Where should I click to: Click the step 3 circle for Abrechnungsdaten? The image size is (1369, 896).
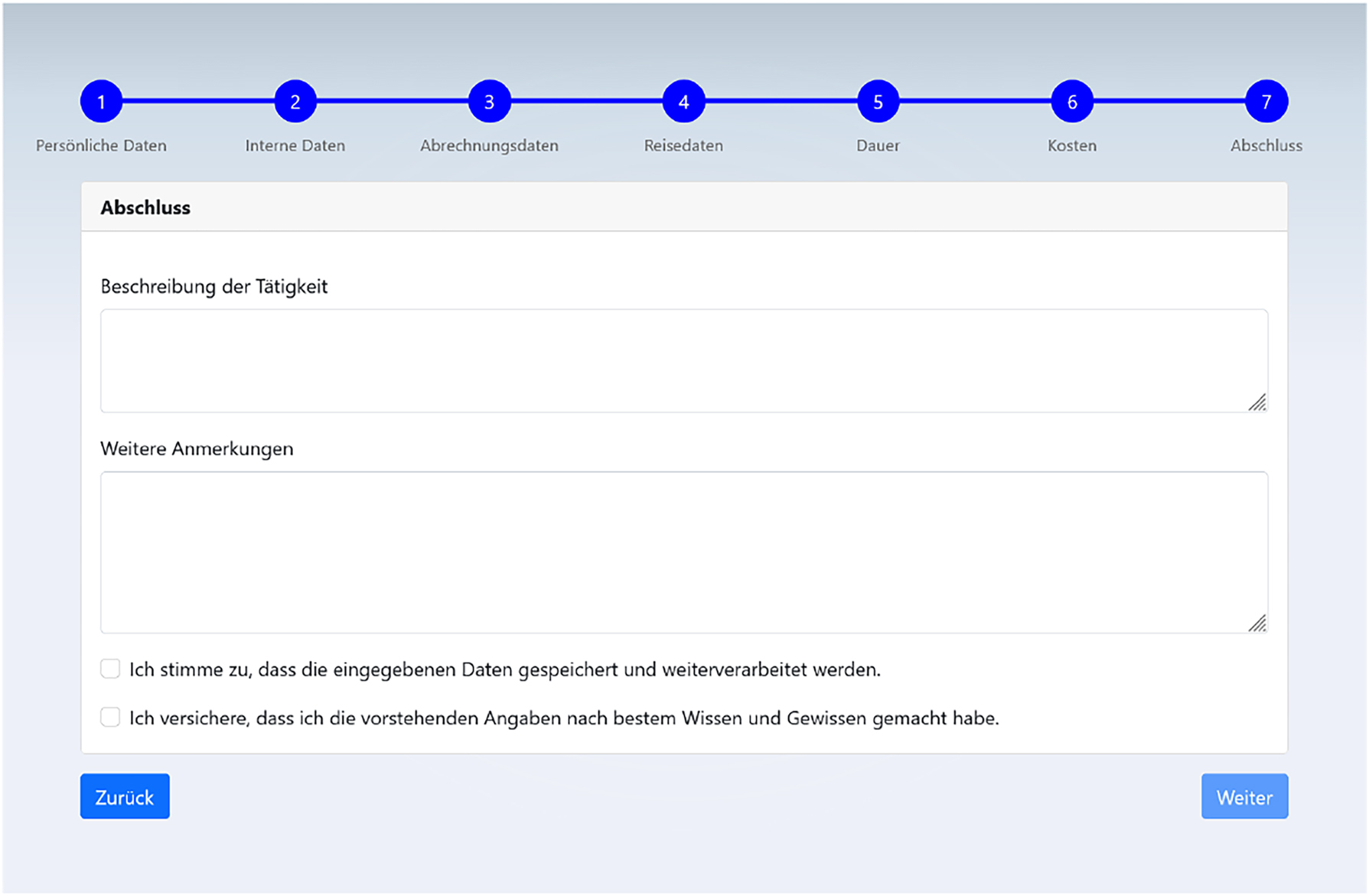tap(490, 100)
